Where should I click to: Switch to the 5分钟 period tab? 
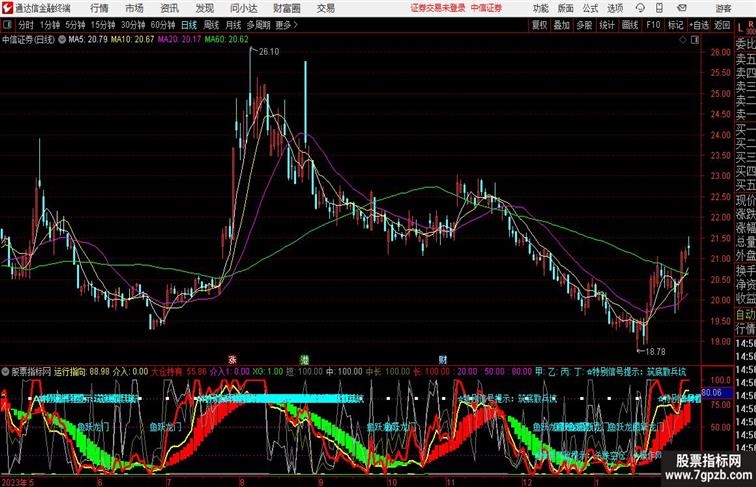click(75, 25)
